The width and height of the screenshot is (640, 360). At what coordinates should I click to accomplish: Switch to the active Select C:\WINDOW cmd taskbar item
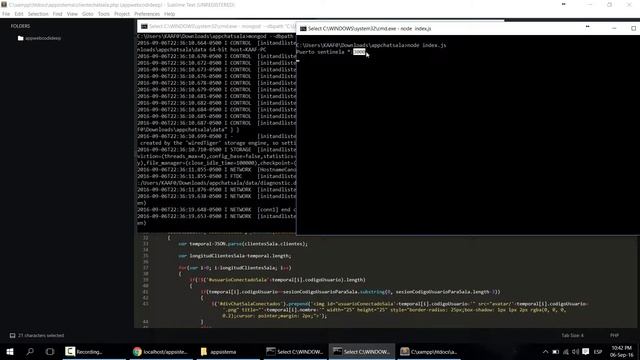click(x=362, y=351)
